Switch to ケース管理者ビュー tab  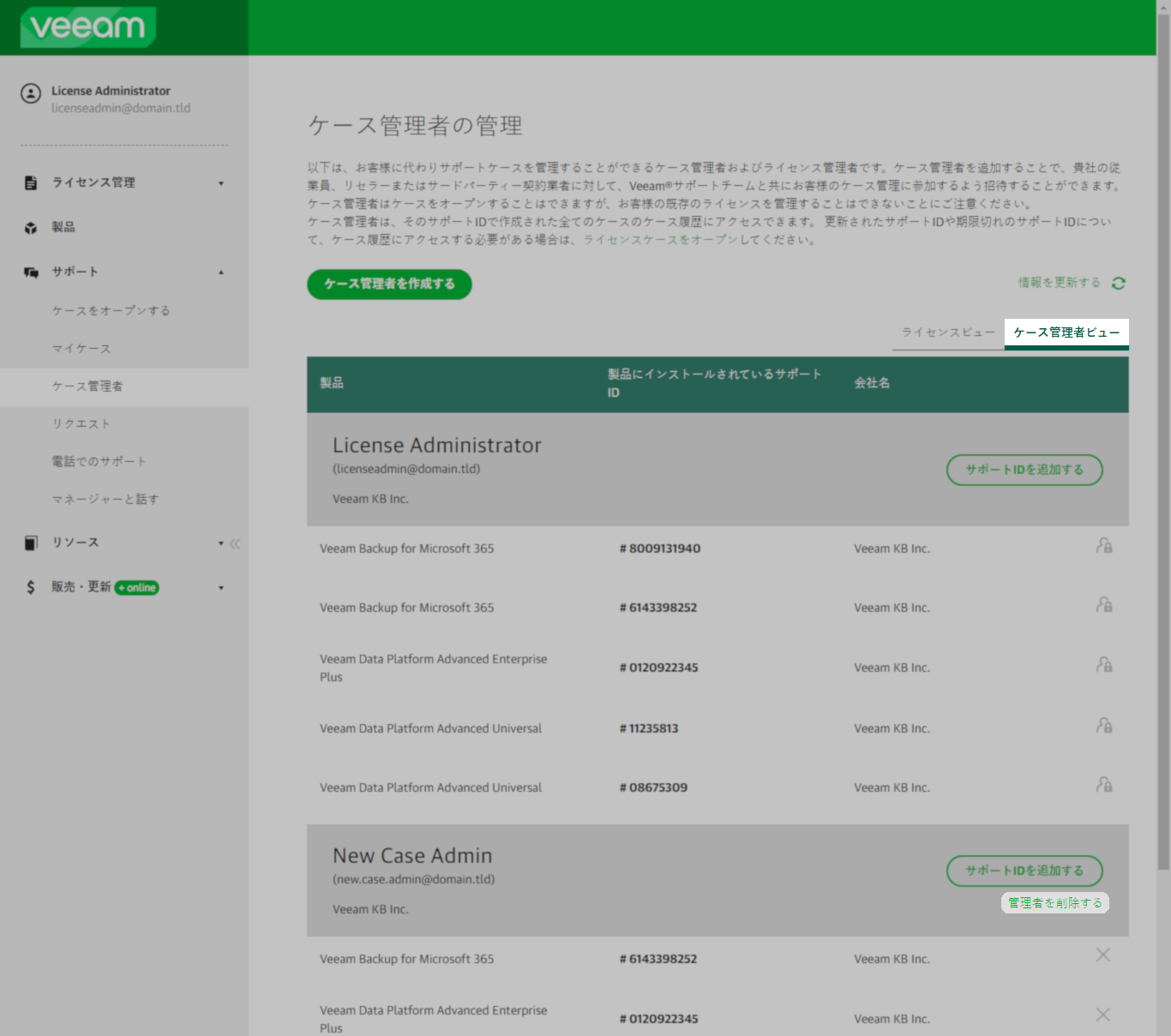point(1066,332)
